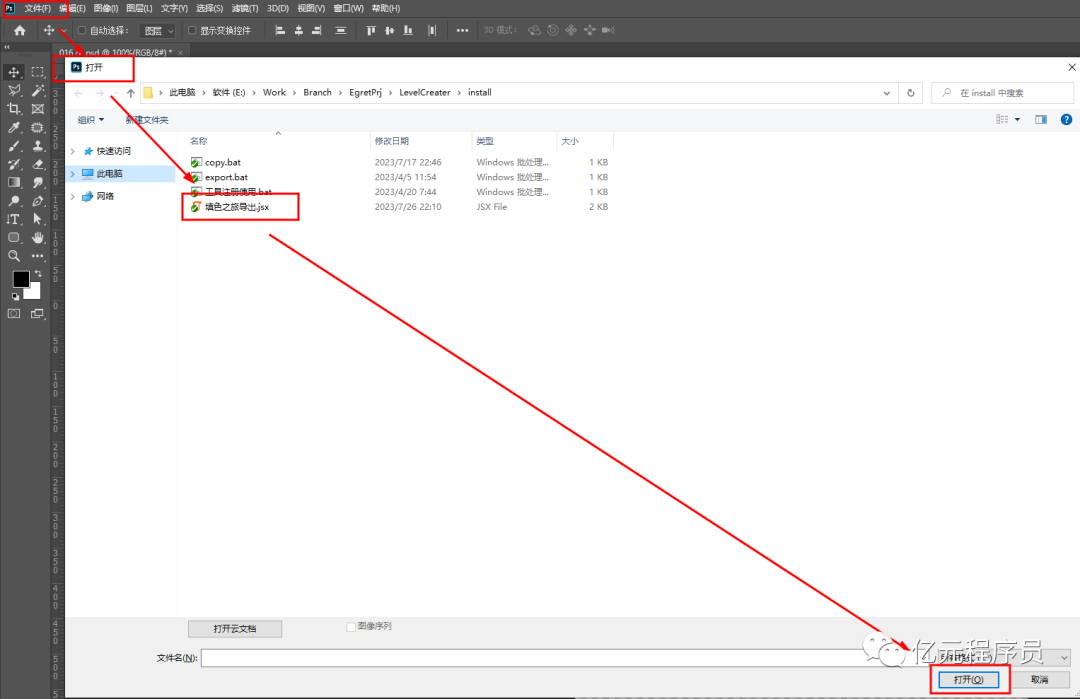Toggle Quick Mask mode
The height and width of the screenshot is (699, 1080).
point(14,314)
